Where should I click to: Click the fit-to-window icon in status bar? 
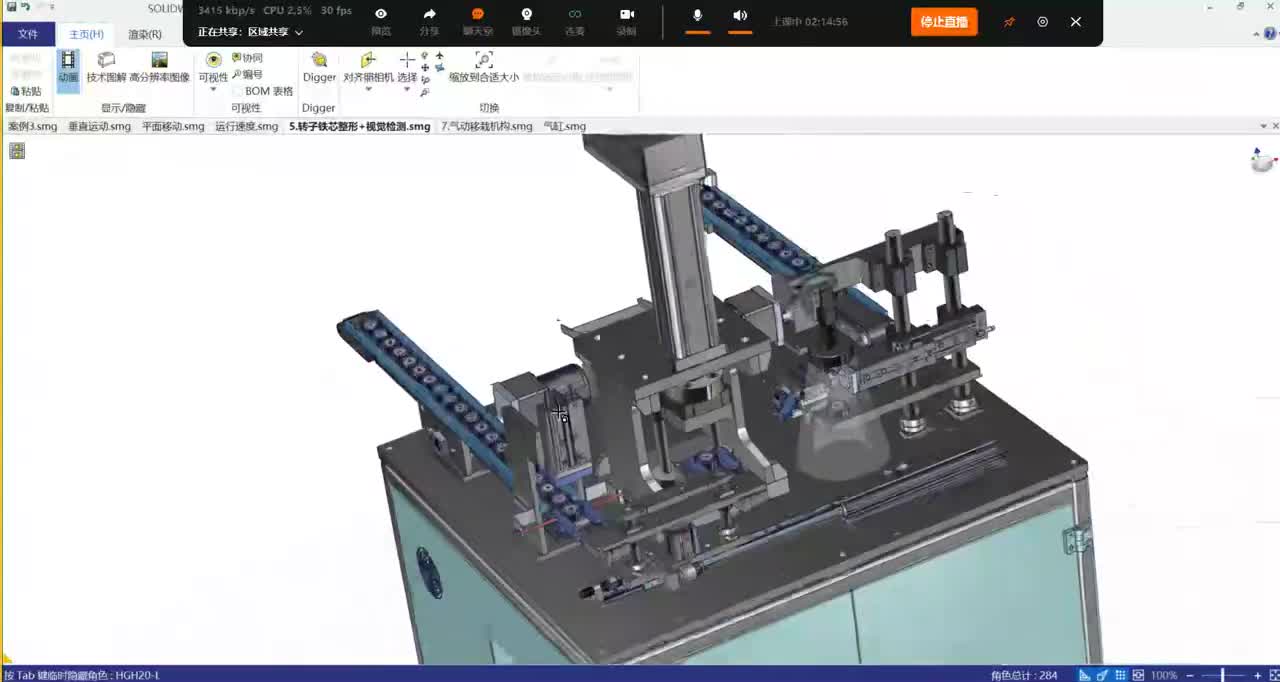pos(1136,675)
